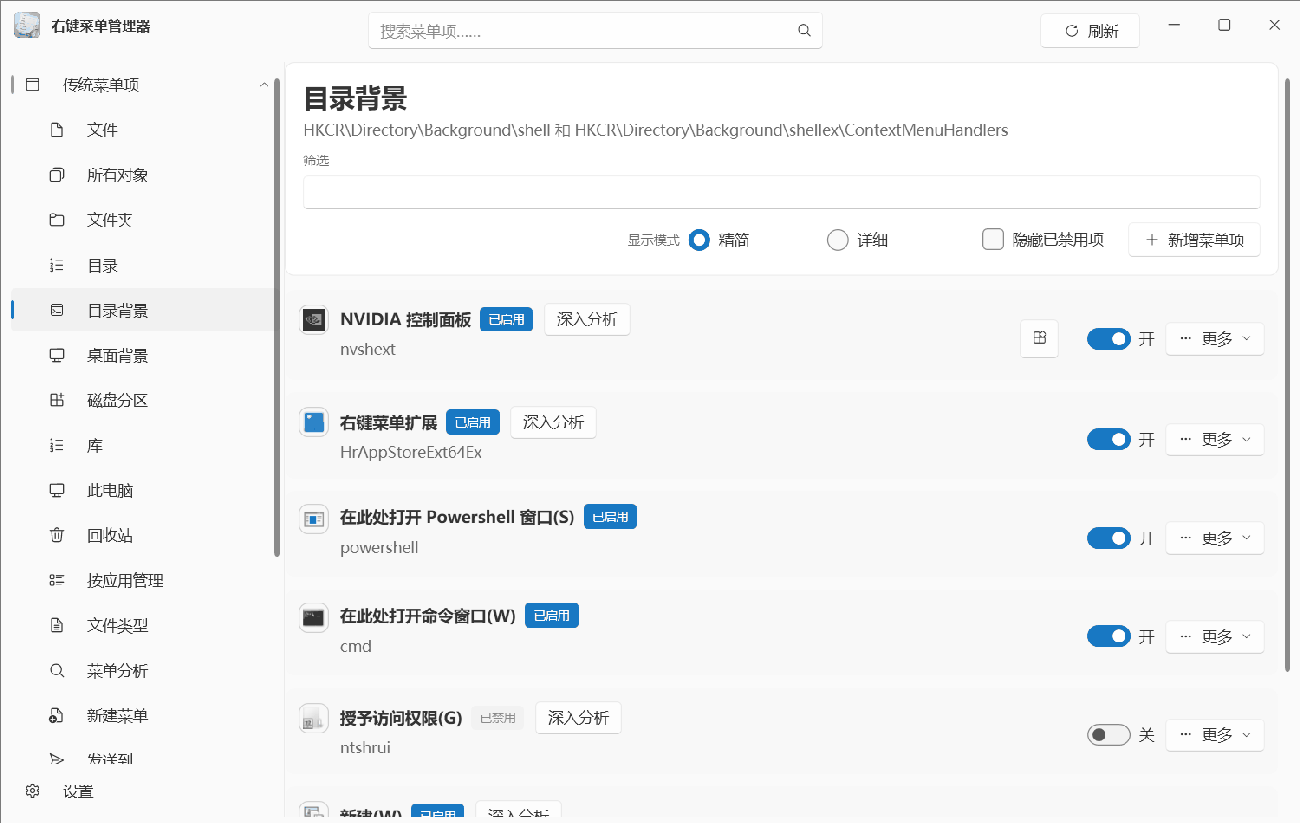Image resolution: width=1300 pixels, height=823 pixels.
Task: Select 文件夹 in the sidebar
Action: pyautogui.click(x=143, y=220)
